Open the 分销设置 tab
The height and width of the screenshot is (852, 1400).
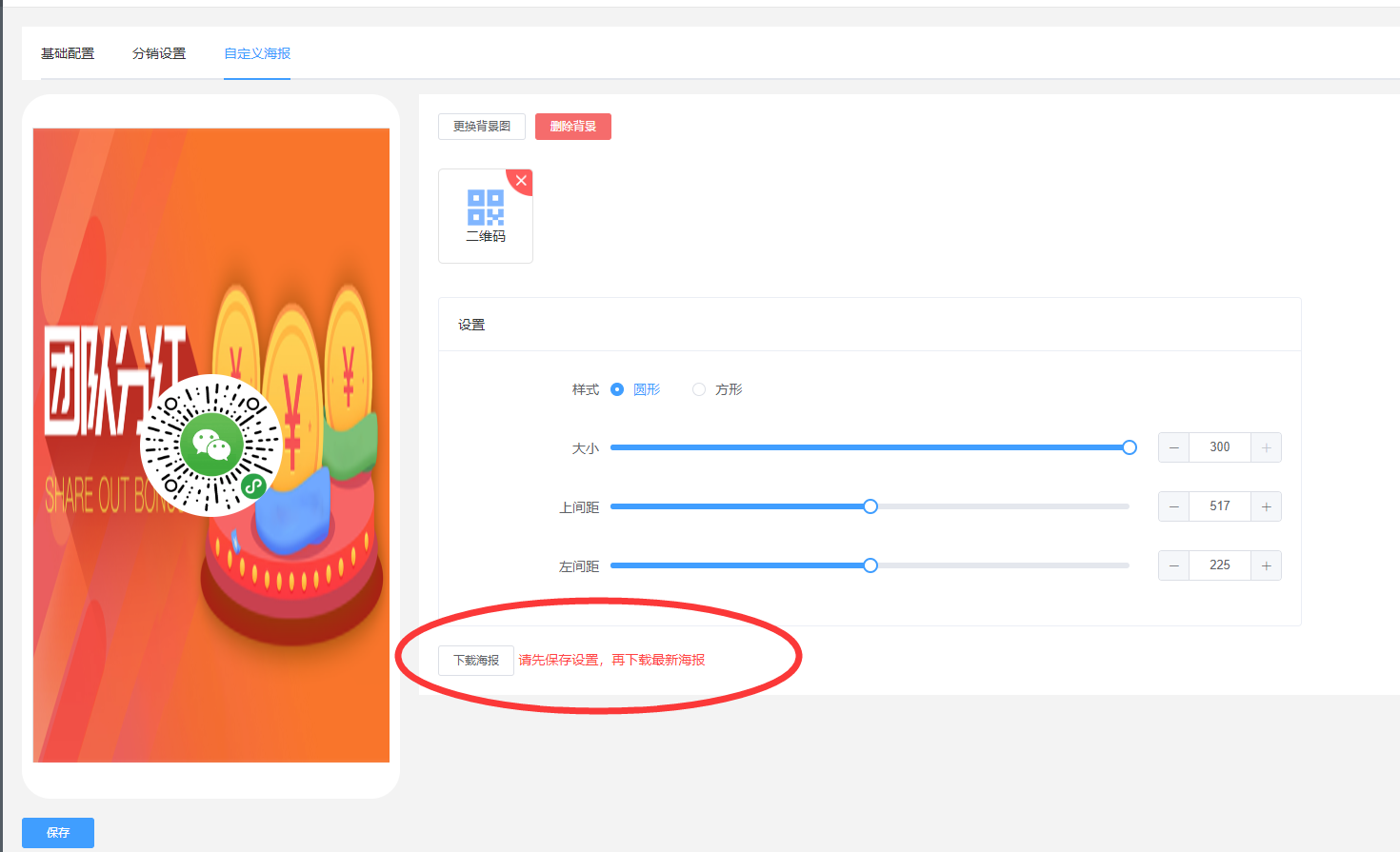click(159, 53)
